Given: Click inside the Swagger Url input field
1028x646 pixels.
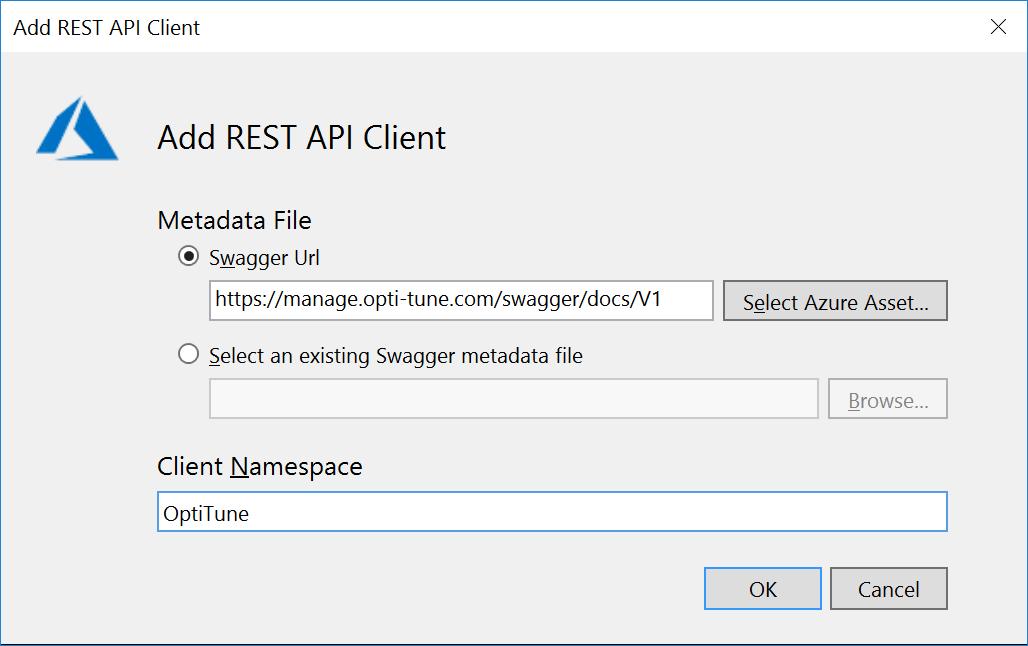Looking at the screenshot, I should point(460,300).
